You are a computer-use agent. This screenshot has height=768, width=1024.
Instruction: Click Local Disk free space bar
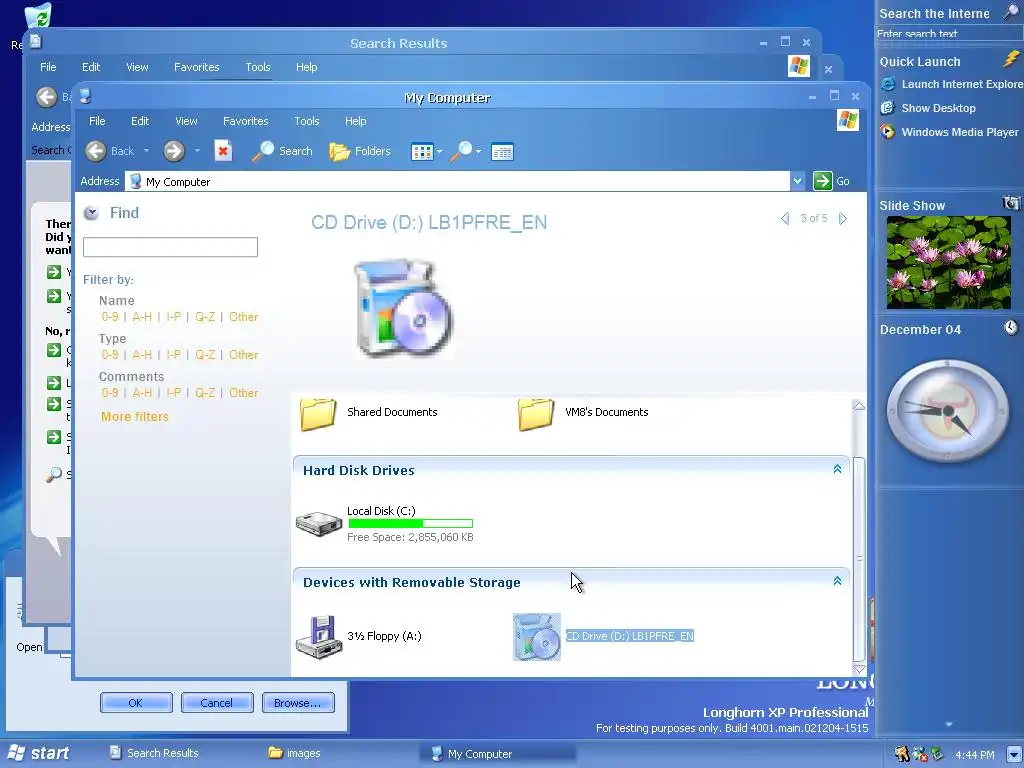[x=411, y=523]
